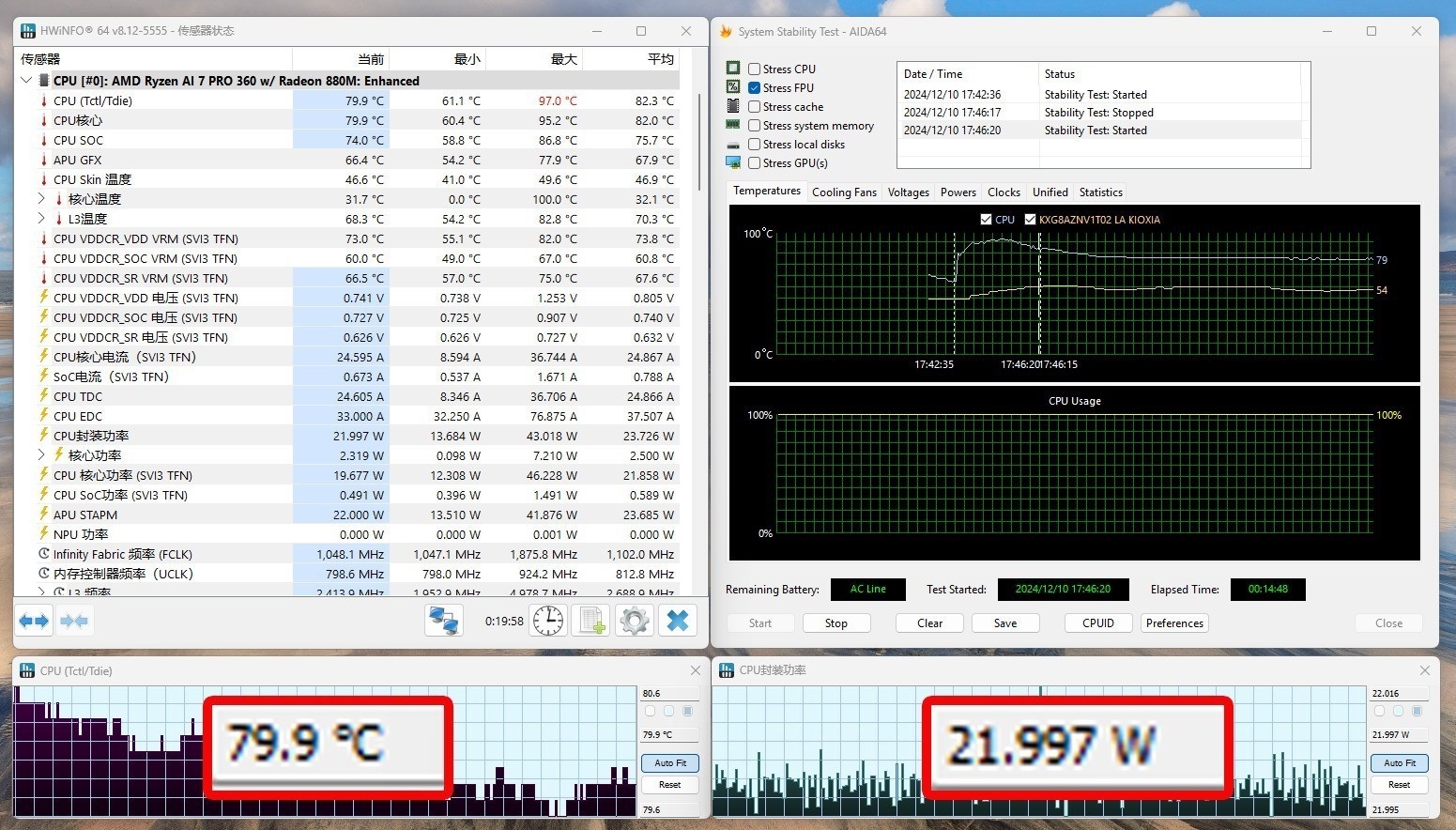Screen dimensions: 1456x830
Task: Click the log file with plus icon
Action: coord(591,621)
